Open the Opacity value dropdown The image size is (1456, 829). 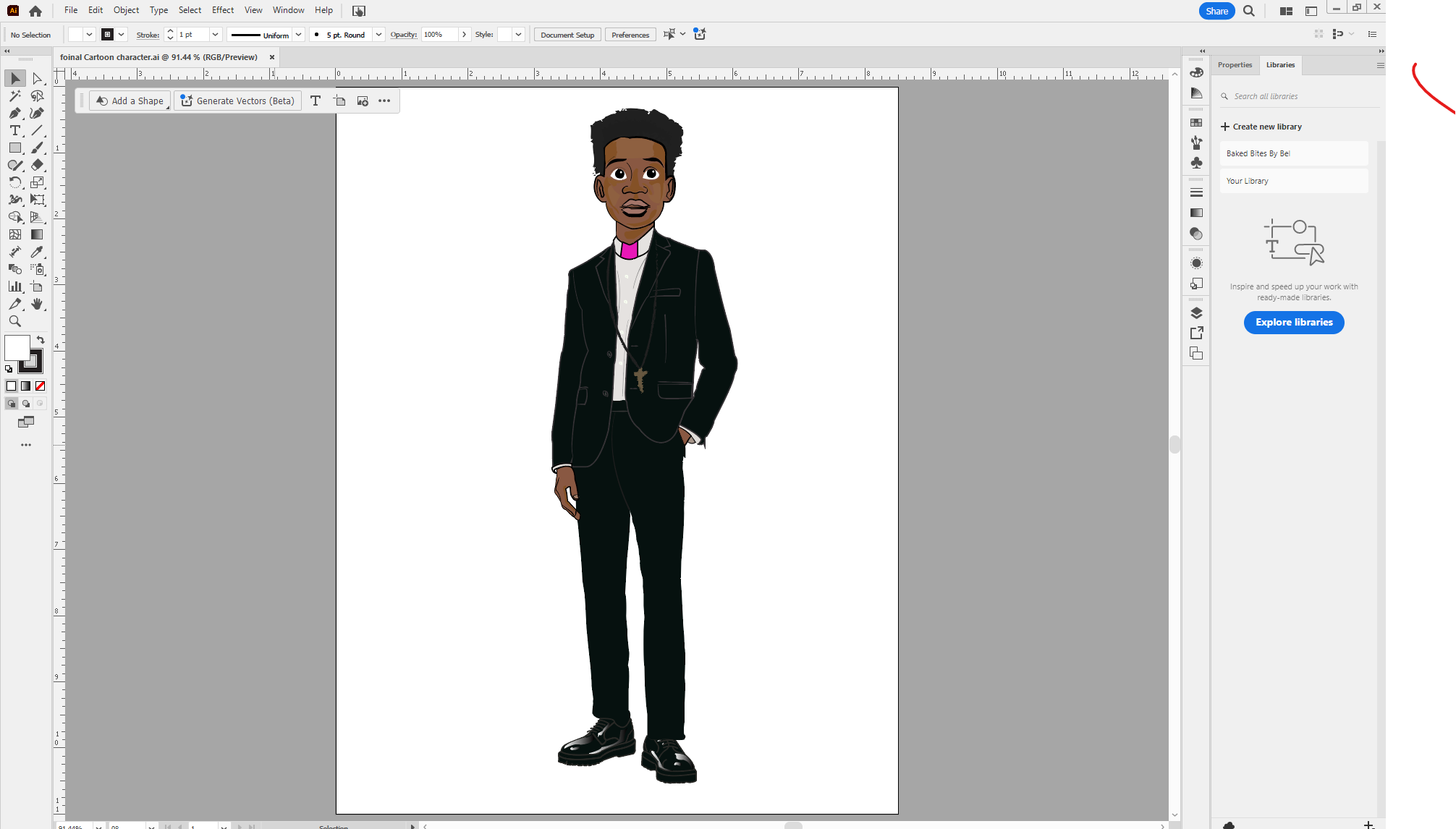point(465,35)
